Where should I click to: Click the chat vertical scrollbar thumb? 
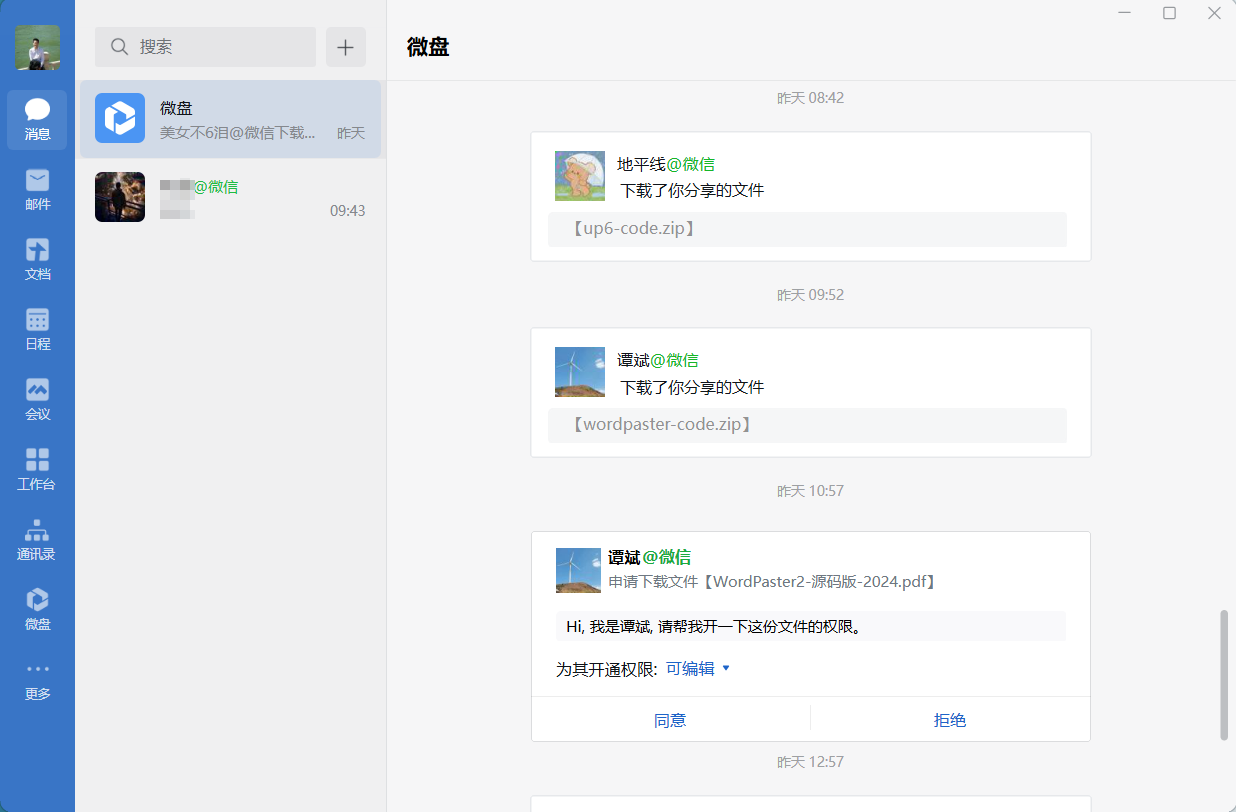click(x=1224, y=675)
